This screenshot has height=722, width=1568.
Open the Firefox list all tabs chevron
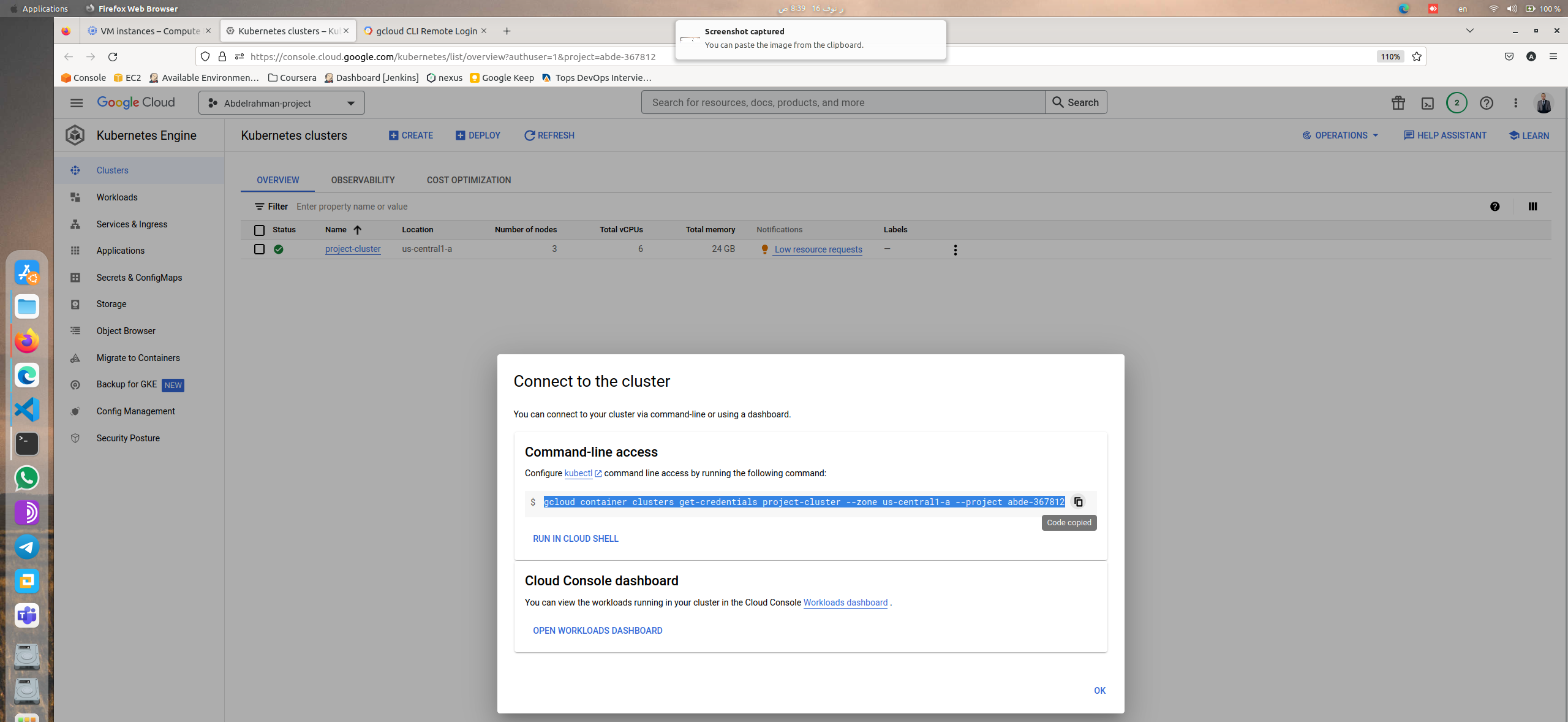point(1469,31)
